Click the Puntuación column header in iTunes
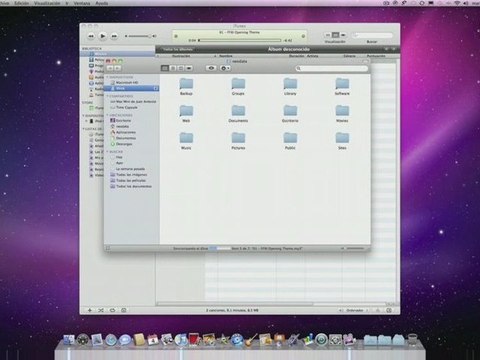This screenshot has width=480, height=360. click(x=376, y=56)
